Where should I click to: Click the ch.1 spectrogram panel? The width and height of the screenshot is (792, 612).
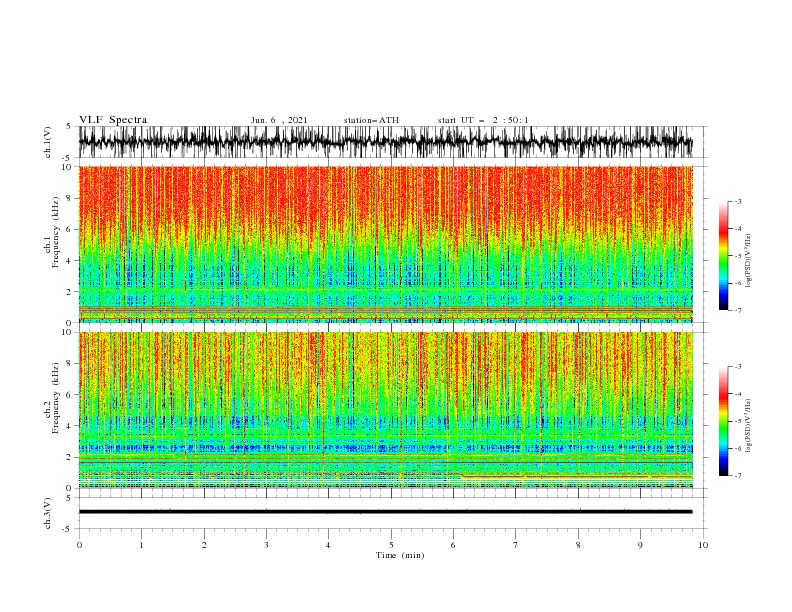pos(385,244)
